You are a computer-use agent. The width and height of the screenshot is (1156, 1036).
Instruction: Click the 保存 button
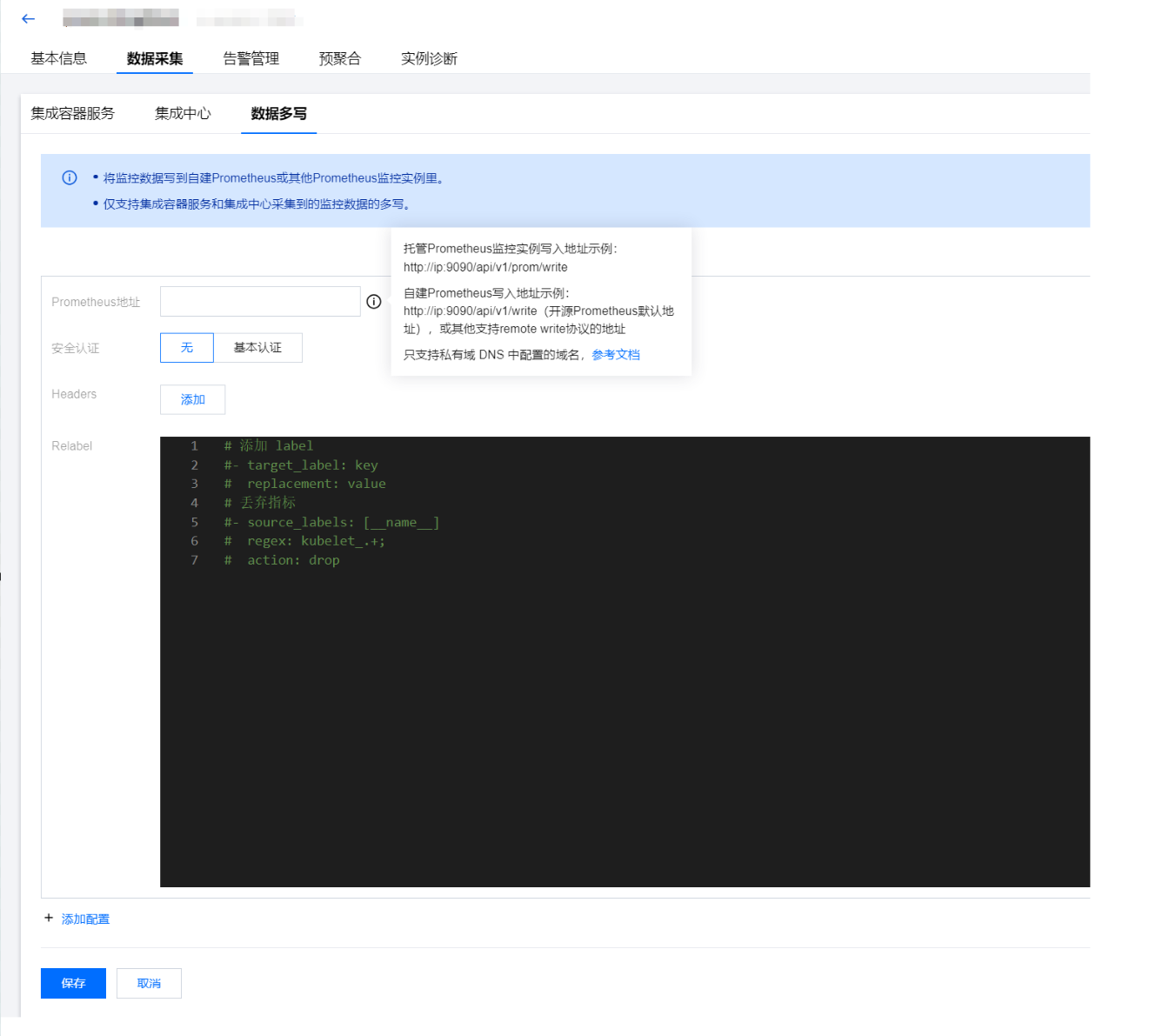point(73,983)
